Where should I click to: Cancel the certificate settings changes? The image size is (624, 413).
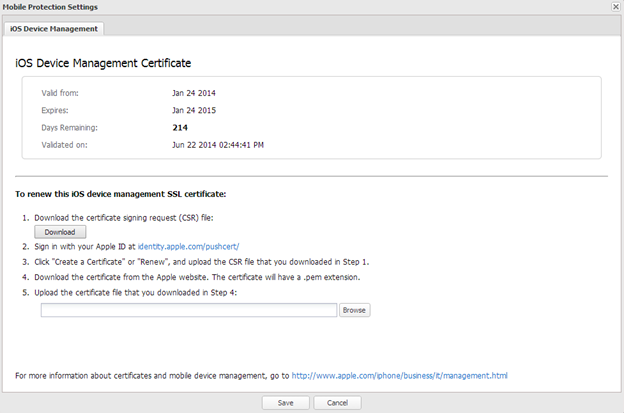337,402
